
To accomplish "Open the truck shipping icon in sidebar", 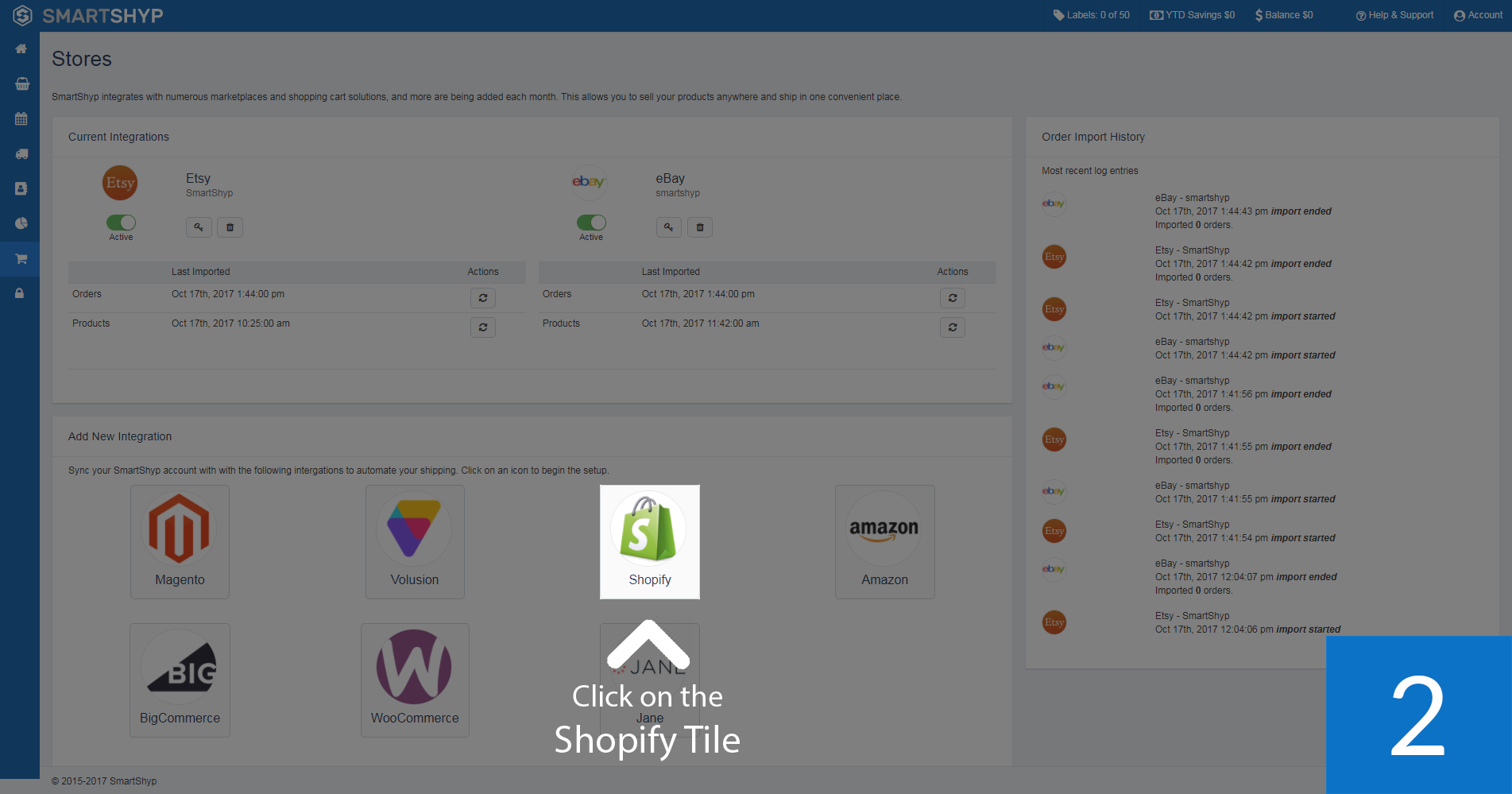I will [x=21, y=154].
